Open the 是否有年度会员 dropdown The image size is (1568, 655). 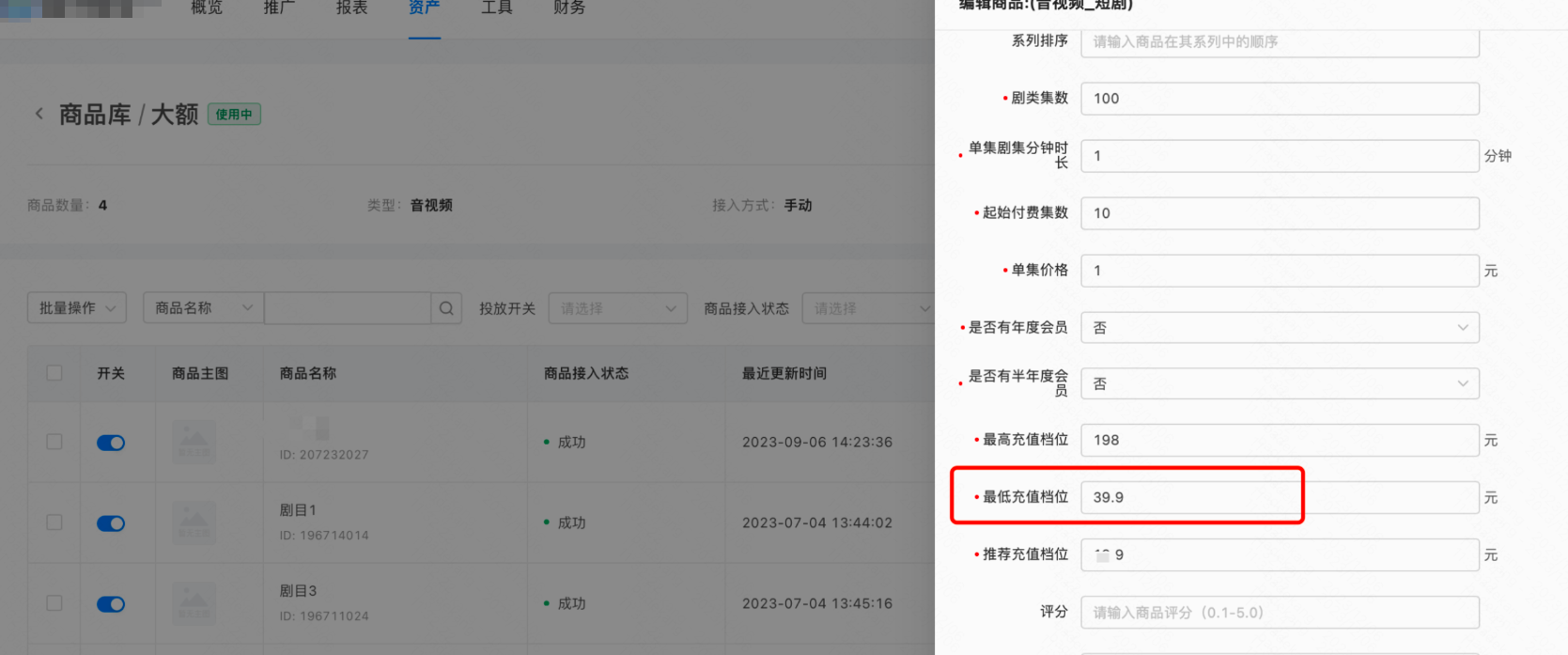1280,328
